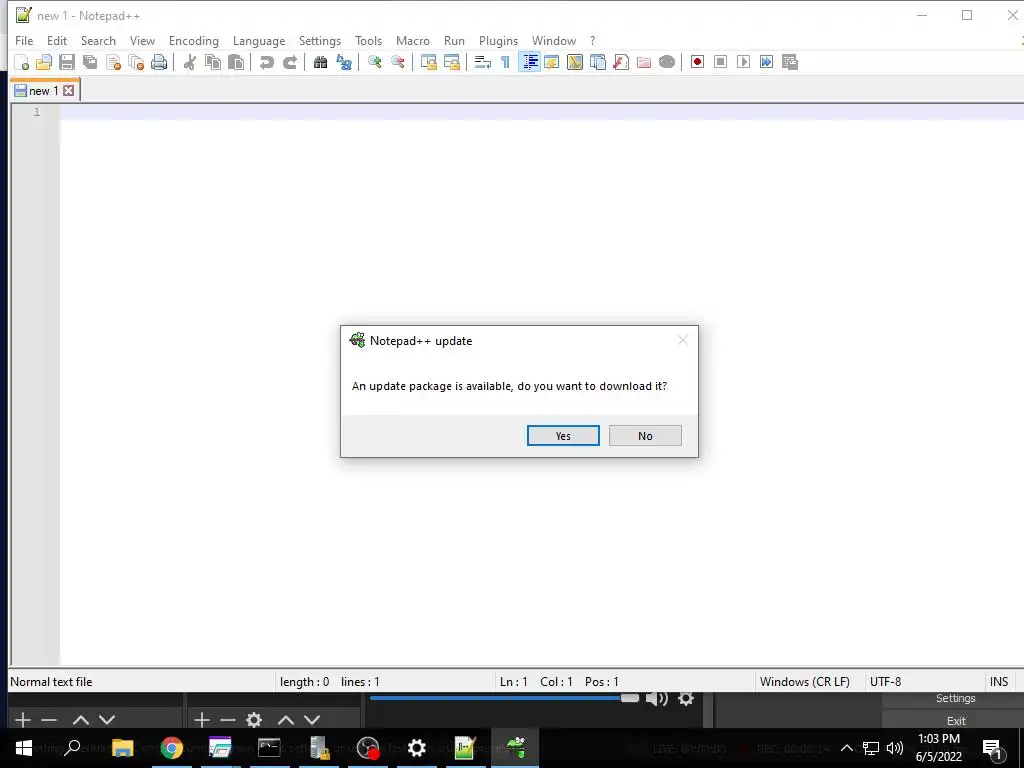Open the Function List panel icon
The height and width of the screenshot is (768, 1024).
(x=620, y=62)
